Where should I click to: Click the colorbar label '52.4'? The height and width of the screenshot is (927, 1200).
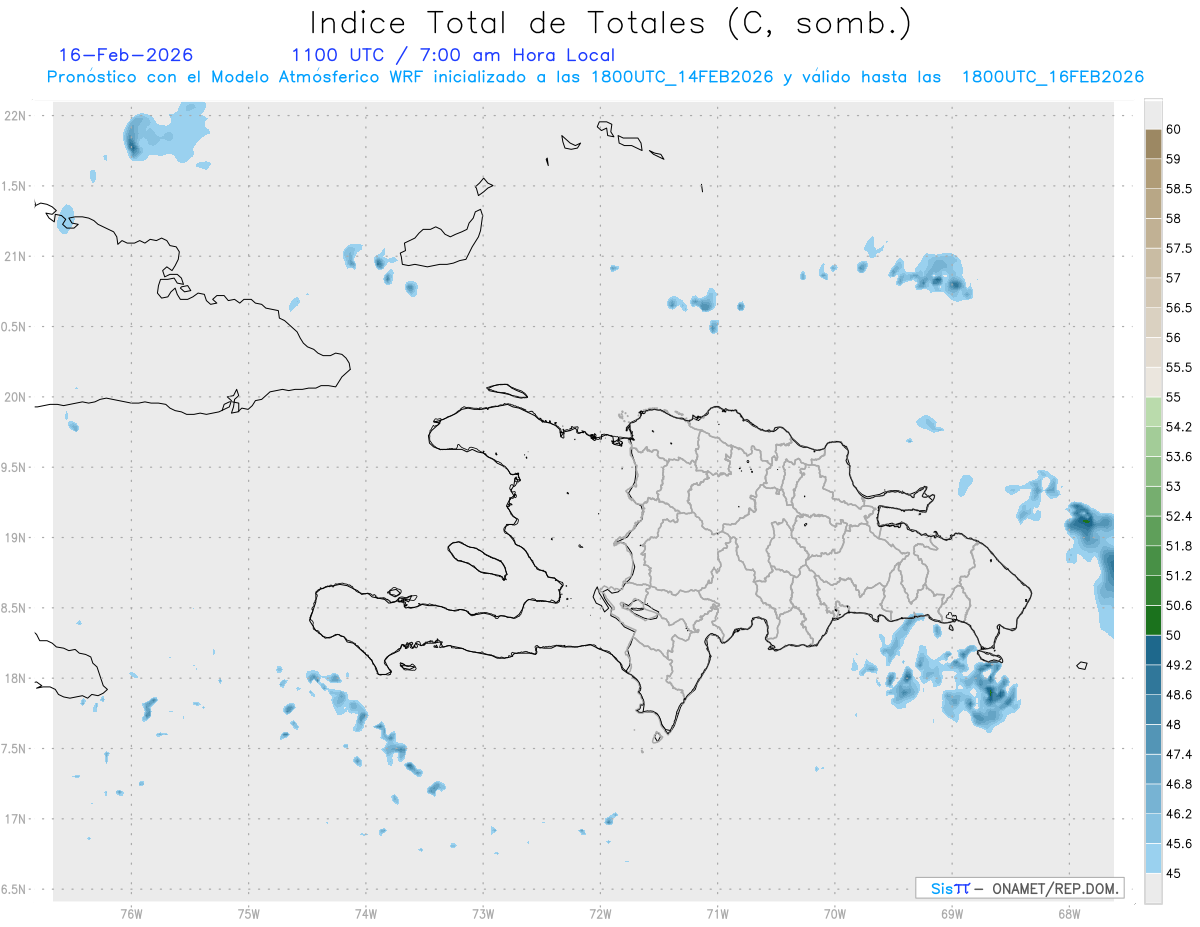point(1179,516)
